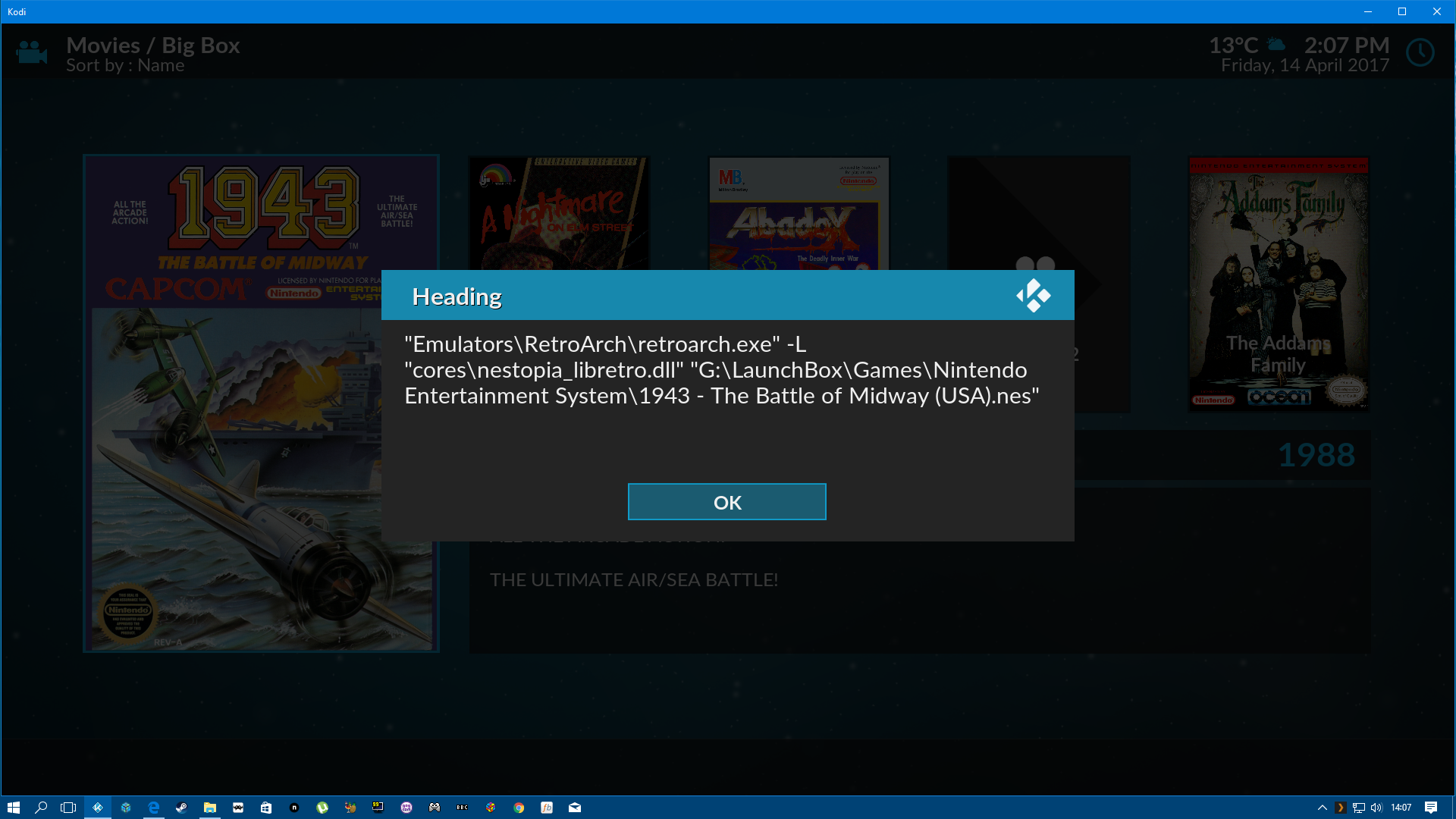The image size is (1456, 819).
Task: Open the Windows Start menu
Action: 13,808
